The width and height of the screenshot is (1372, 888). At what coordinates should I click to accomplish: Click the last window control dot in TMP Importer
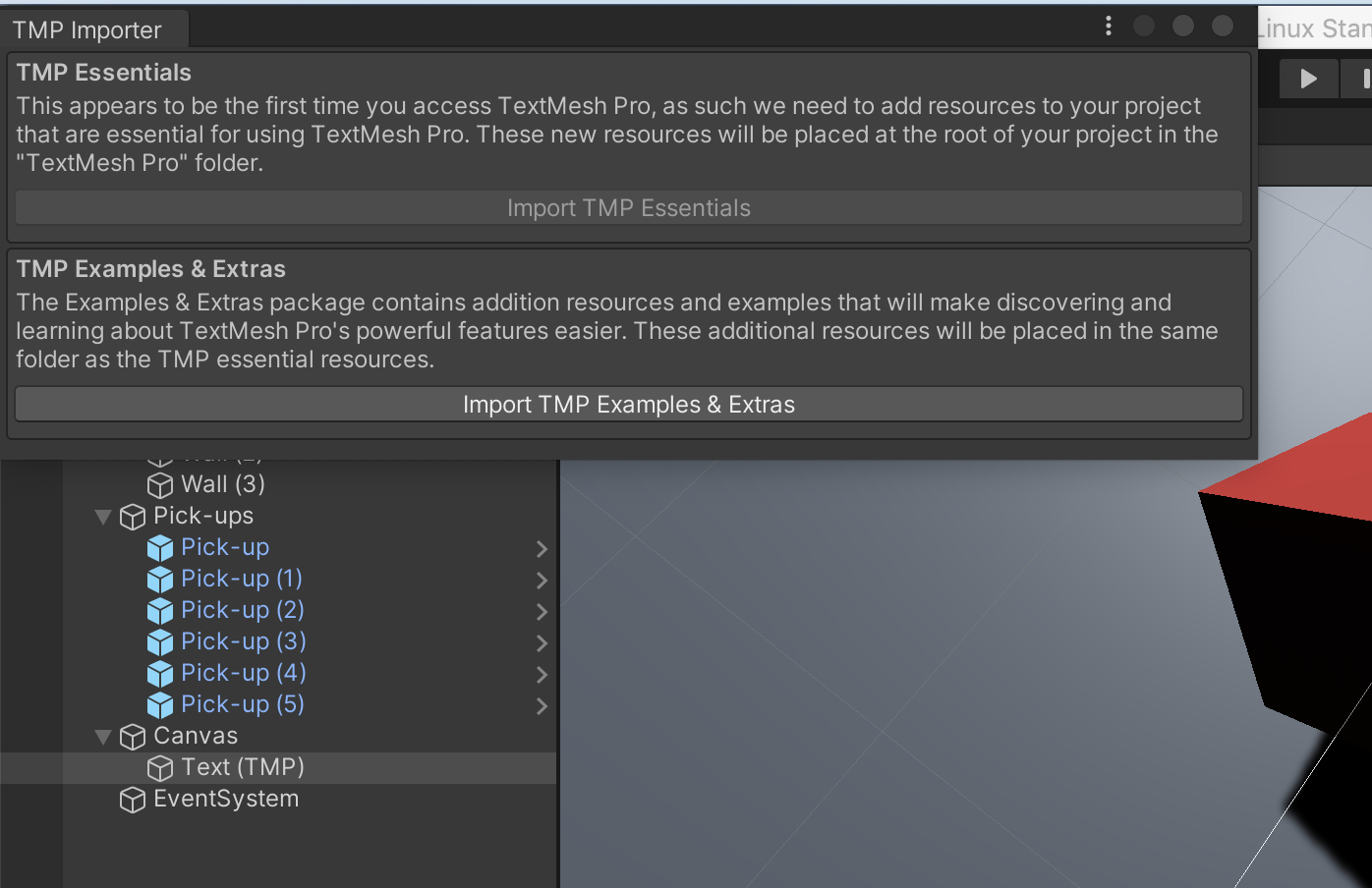(x=1223, y=26)
